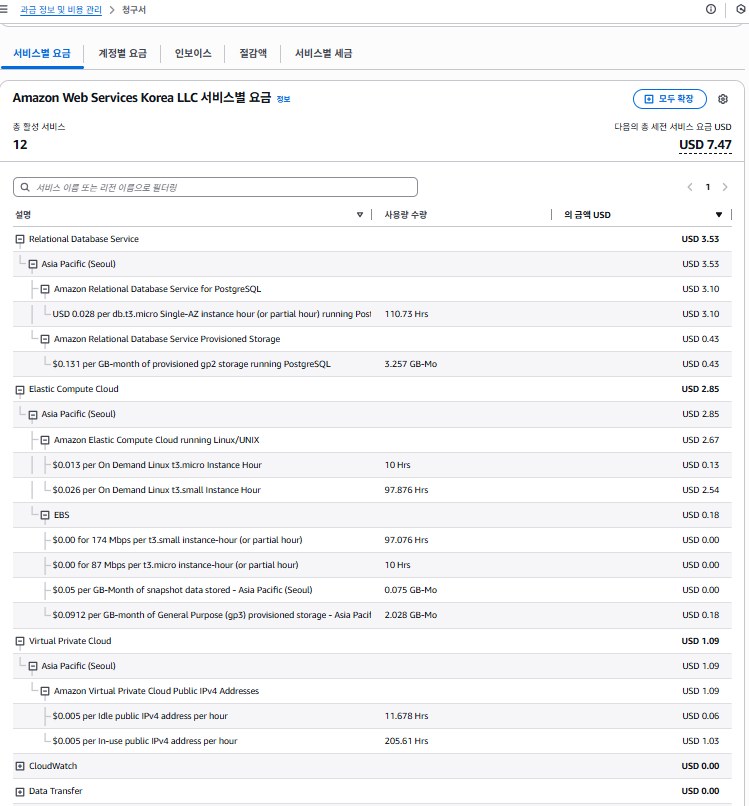Viewport: 749px width, 806px height.
Task: Collapse Amazon Elastic Compute Cloud running Linux/UNIX
Action: [x=45, y=440]
